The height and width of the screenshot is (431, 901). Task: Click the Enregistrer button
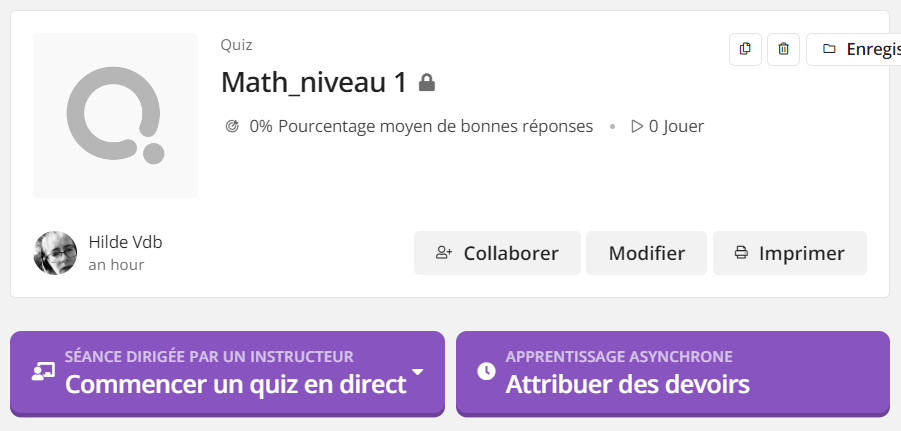tap(853, 49)
